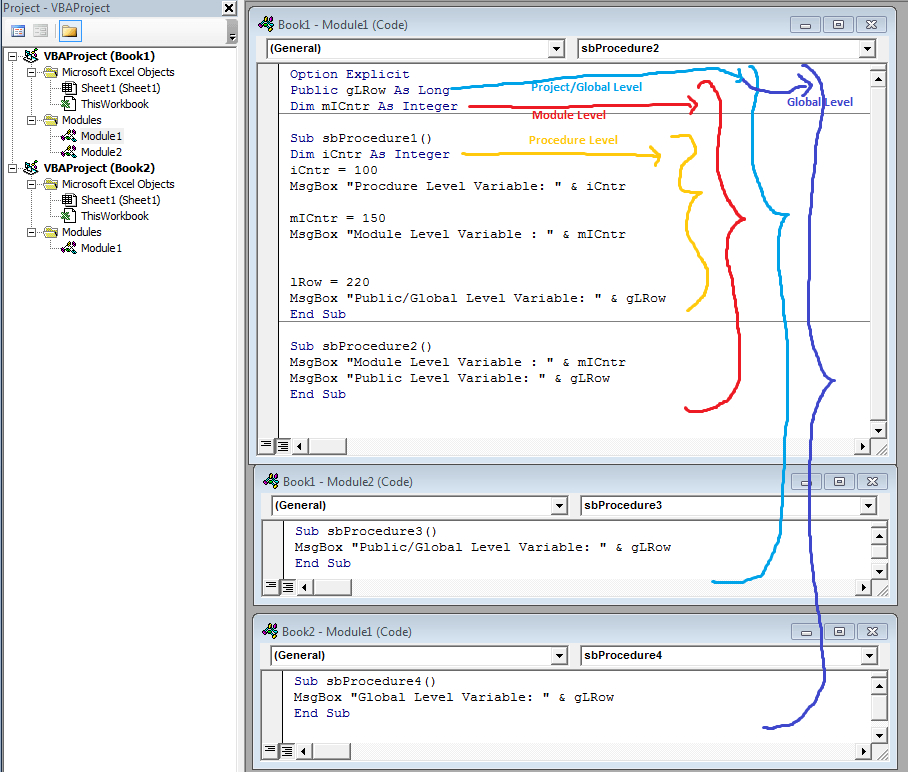Click the View Code icon in Project Explorer
This screenshot has width=908, height=772.
[17, 30]
